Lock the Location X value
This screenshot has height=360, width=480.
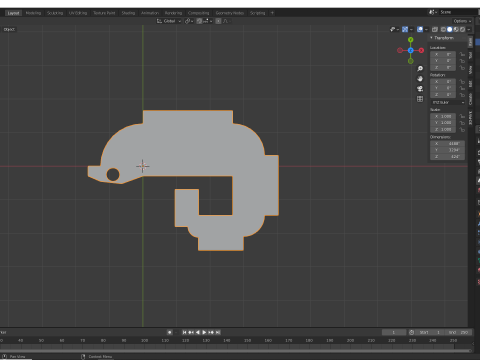point(462,54)
